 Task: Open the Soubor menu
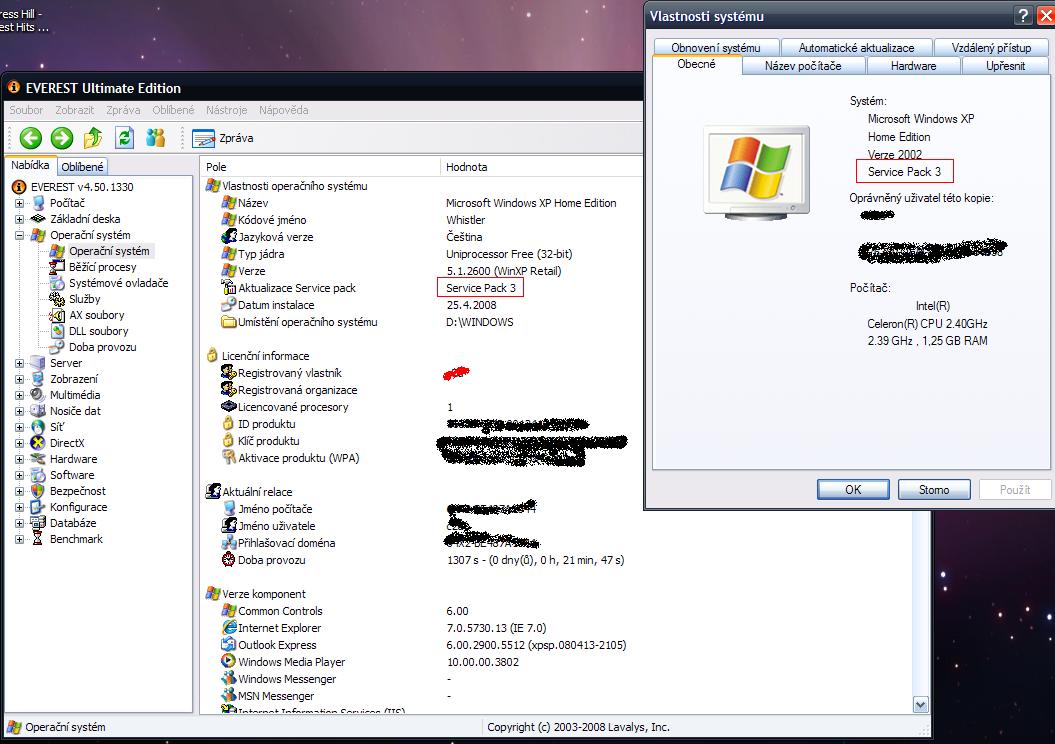click(x=26, y=110)
